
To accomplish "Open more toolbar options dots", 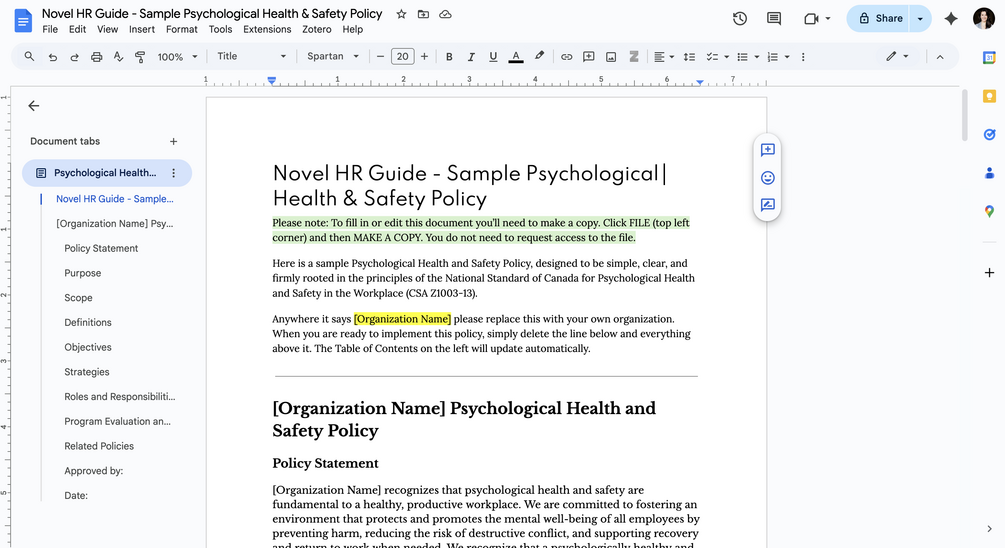I will [803, 57].
